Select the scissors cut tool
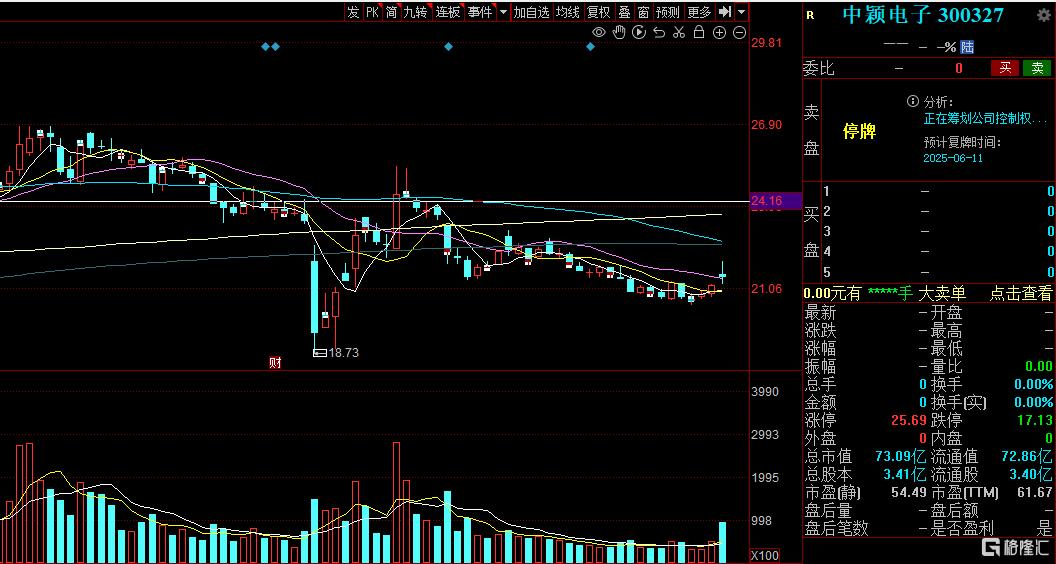This screenshot has width=1056, height=564. [x=679, y=32]
